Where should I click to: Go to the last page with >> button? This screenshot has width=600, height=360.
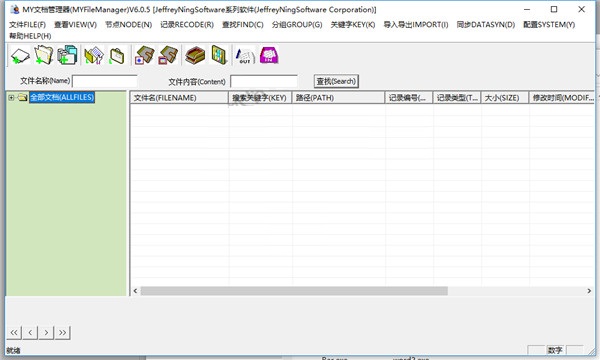coord(62,332)
